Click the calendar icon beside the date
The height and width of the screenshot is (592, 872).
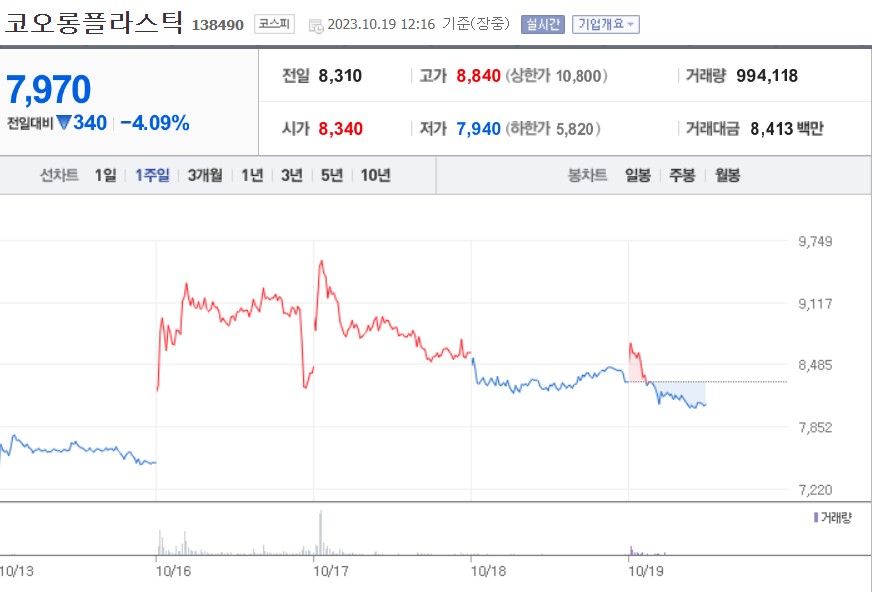pyautogui.click(x=315, y=25)
